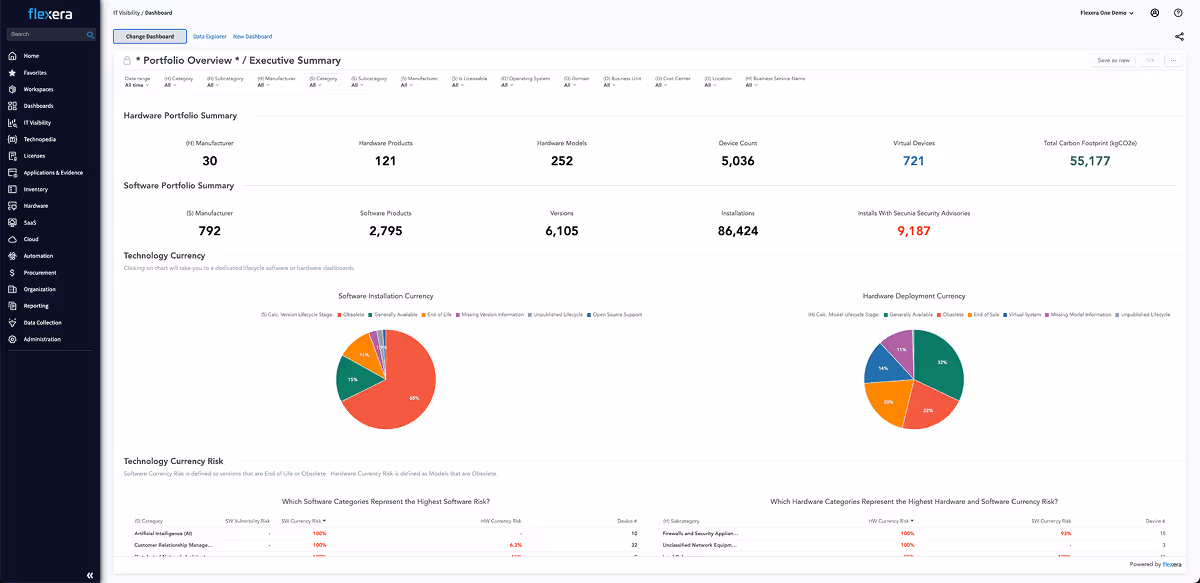This screenshot has height=583, width=1200.
Task: Open (H) Business Service Name filter
Action: tap(774, 81)
